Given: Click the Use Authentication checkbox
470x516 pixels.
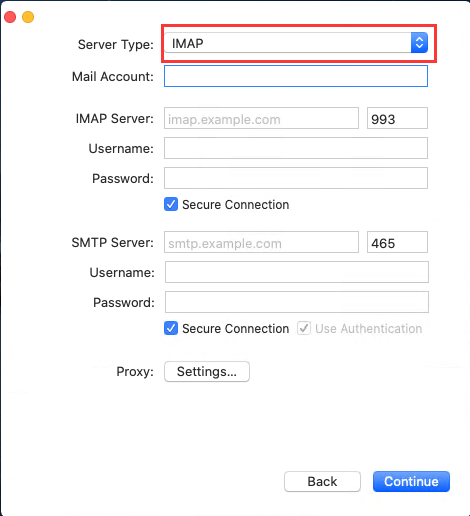Looking at the screenshot, I should (x=304, y=328).
